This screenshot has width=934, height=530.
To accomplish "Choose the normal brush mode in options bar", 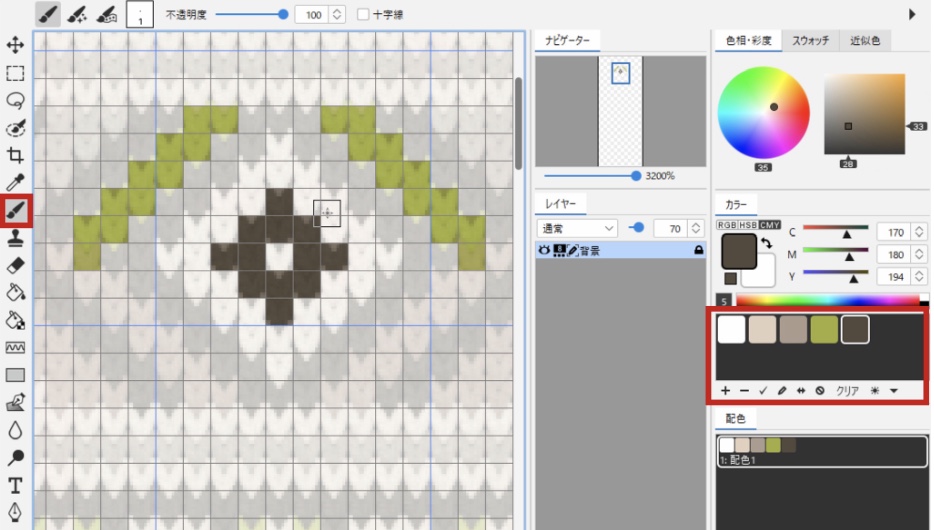I will point(48,14).
